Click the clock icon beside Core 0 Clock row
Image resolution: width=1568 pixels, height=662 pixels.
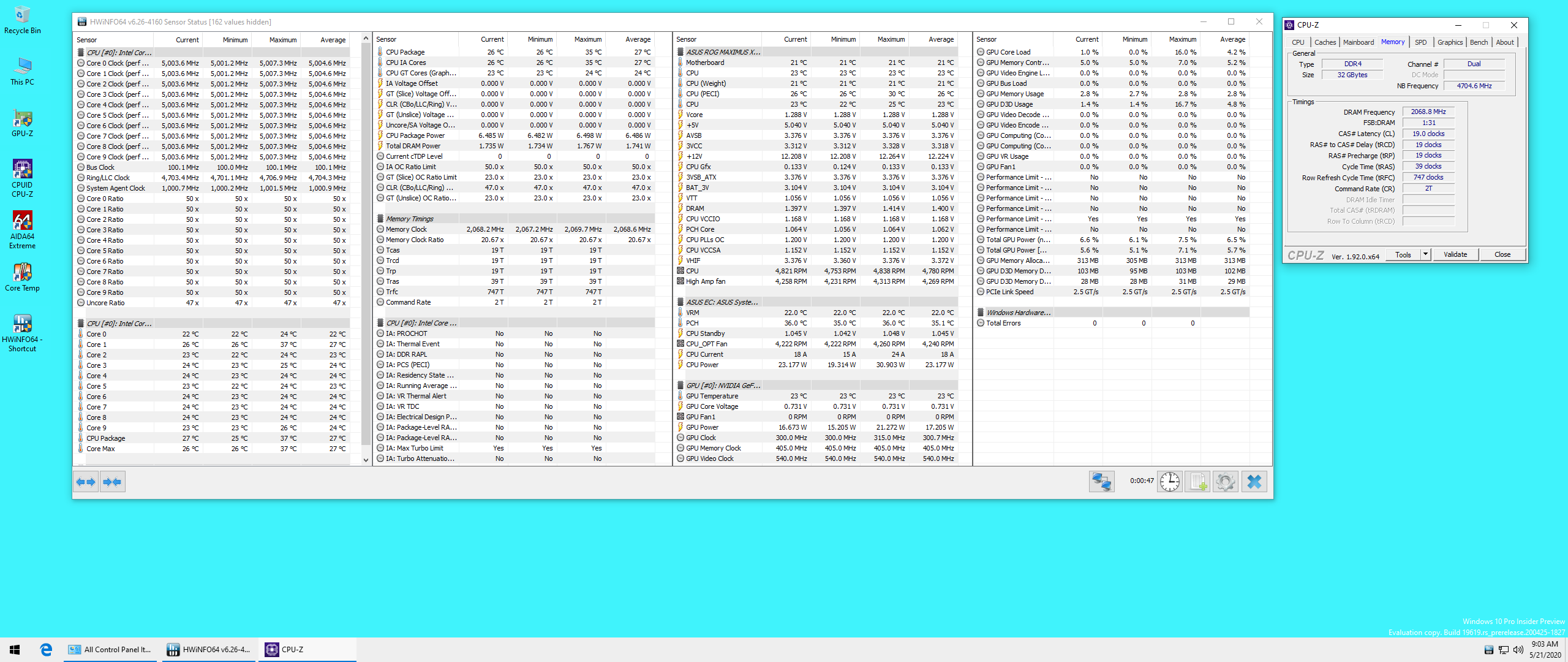[81, 63]
